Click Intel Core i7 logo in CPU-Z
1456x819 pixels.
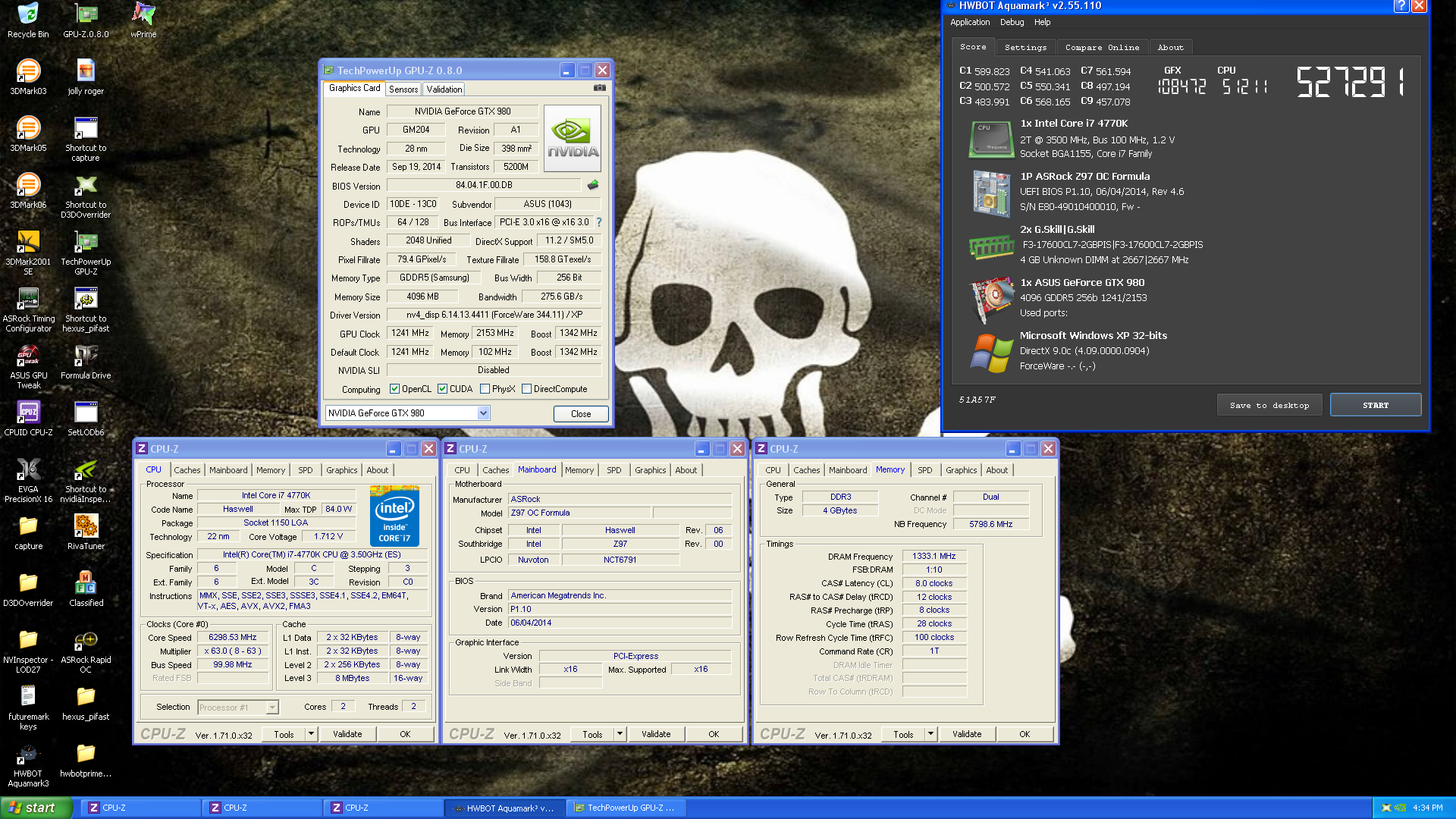point(394,516)
